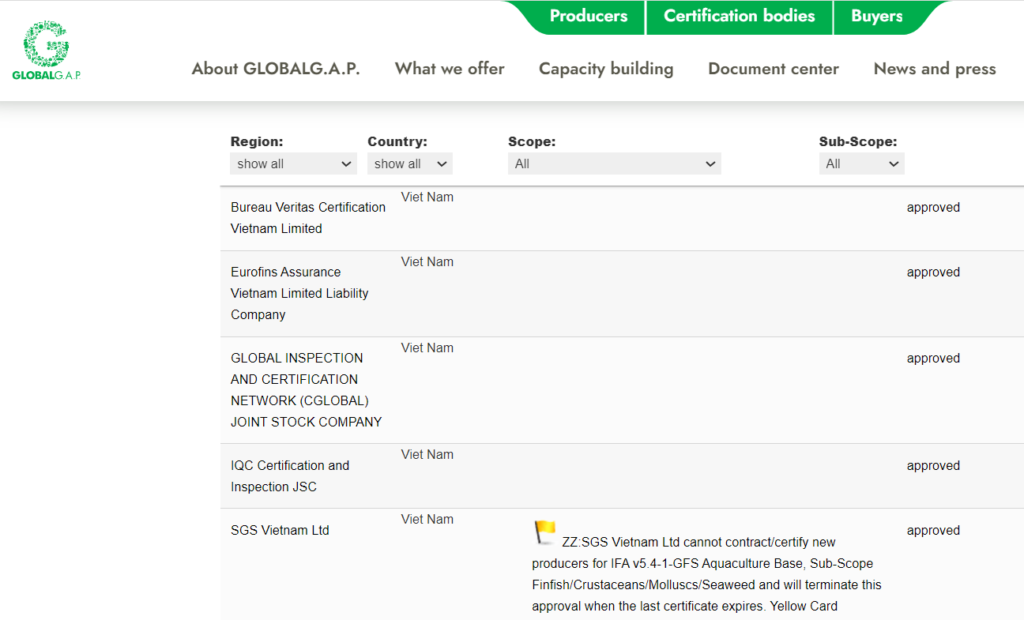Click approved status for Eurofins Assurance
Image resolution: width=1024 pixels, height=620 pixels.
(x=933, y=272)
